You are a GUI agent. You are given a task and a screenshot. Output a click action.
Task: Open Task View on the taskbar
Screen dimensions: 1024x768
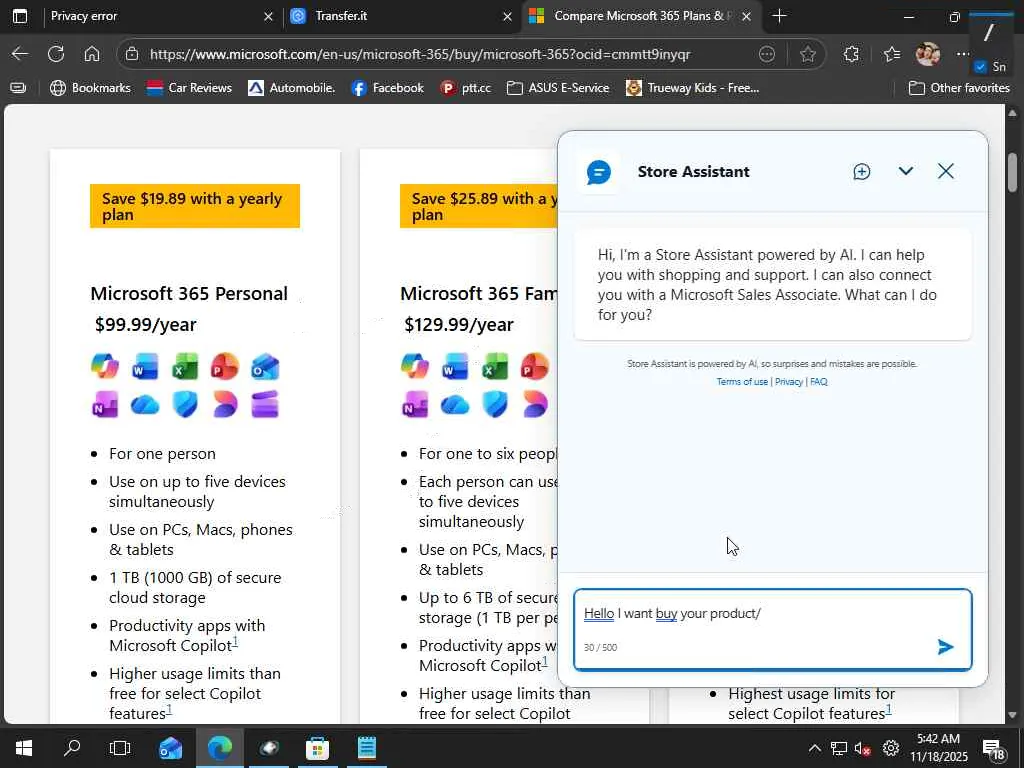pyautogui.click(x=120, y=748)
